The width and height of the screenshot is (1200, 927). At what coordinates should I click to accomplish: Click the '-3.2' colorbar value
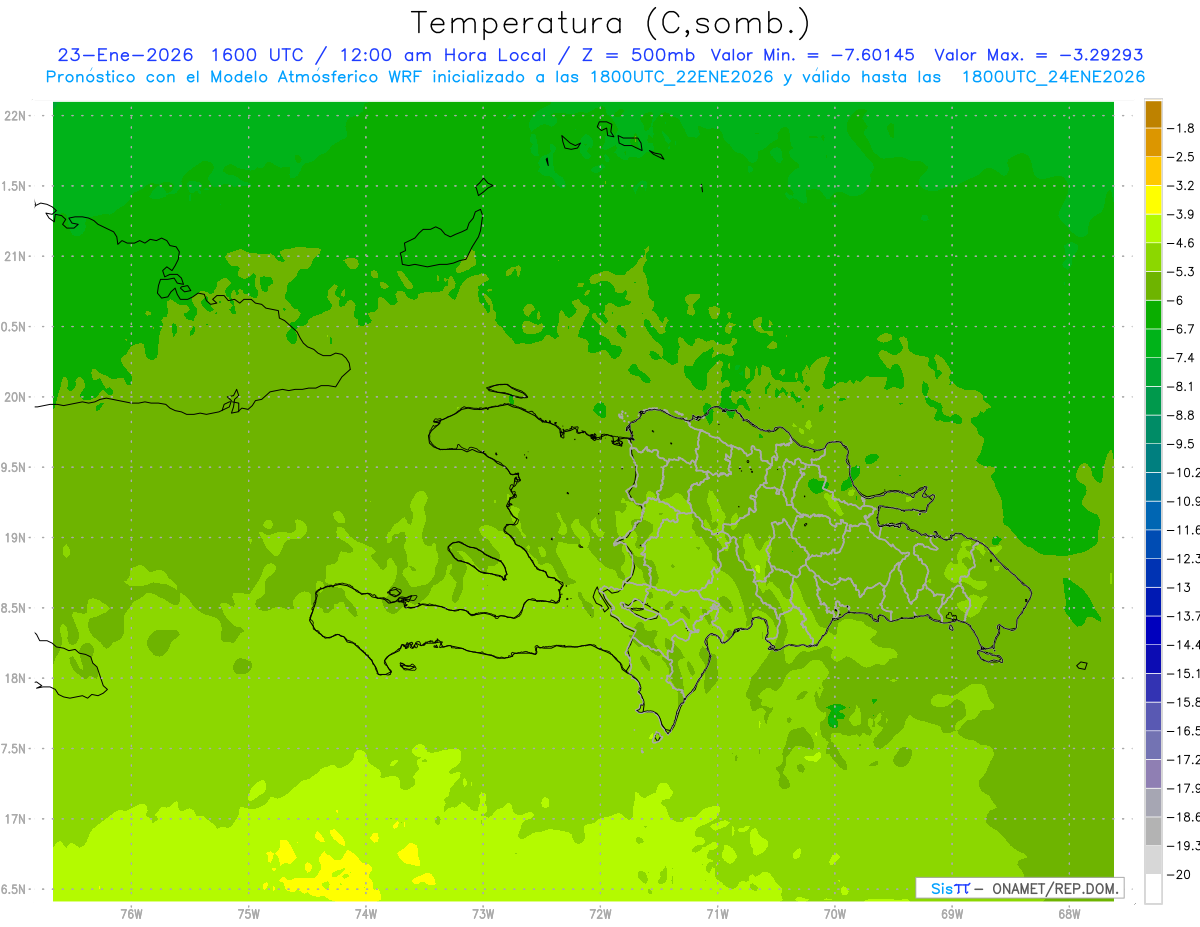click(1183, 186)
